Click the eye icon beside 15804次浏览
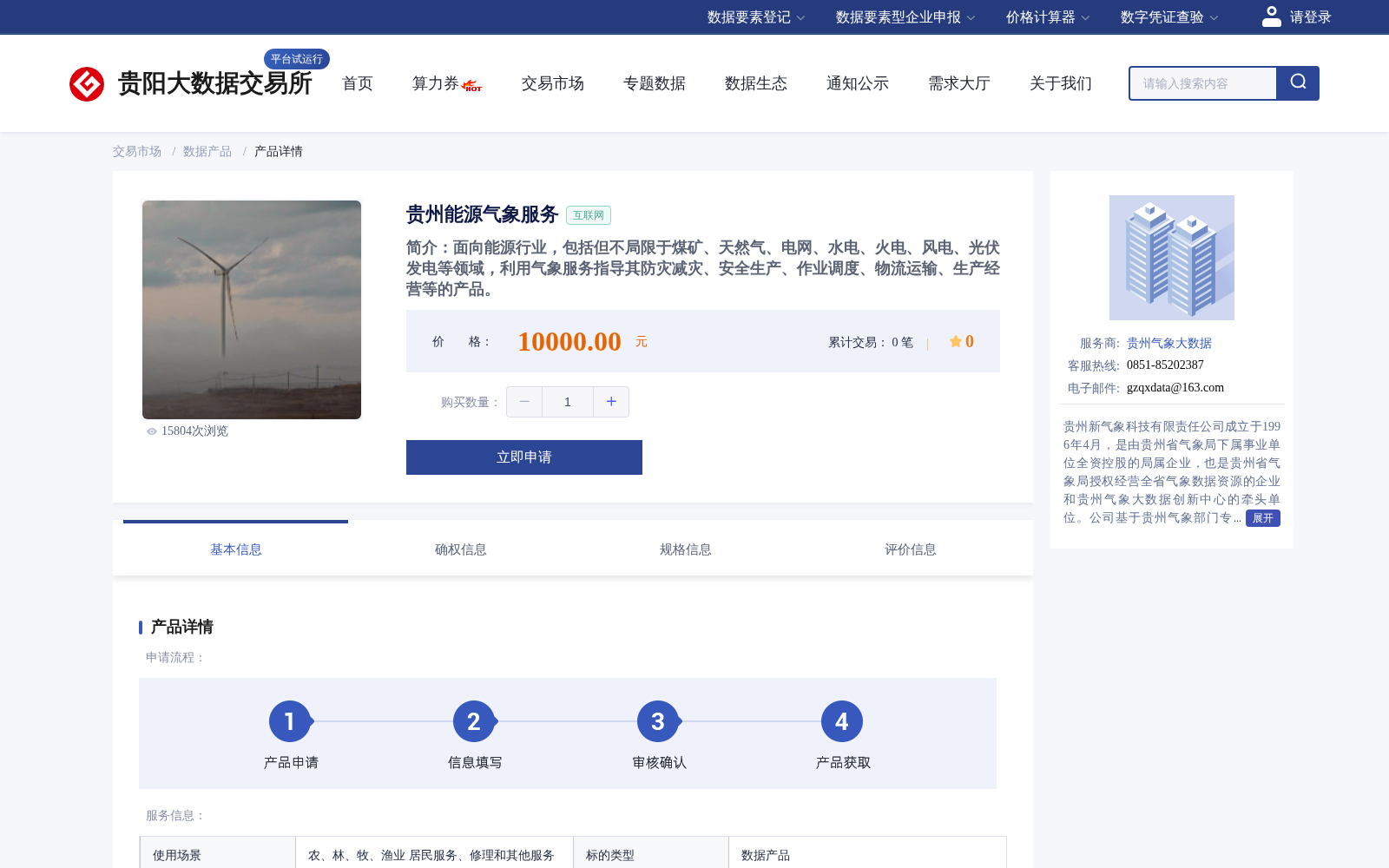Screen dimensions: 1389x868 click(152, 431)
